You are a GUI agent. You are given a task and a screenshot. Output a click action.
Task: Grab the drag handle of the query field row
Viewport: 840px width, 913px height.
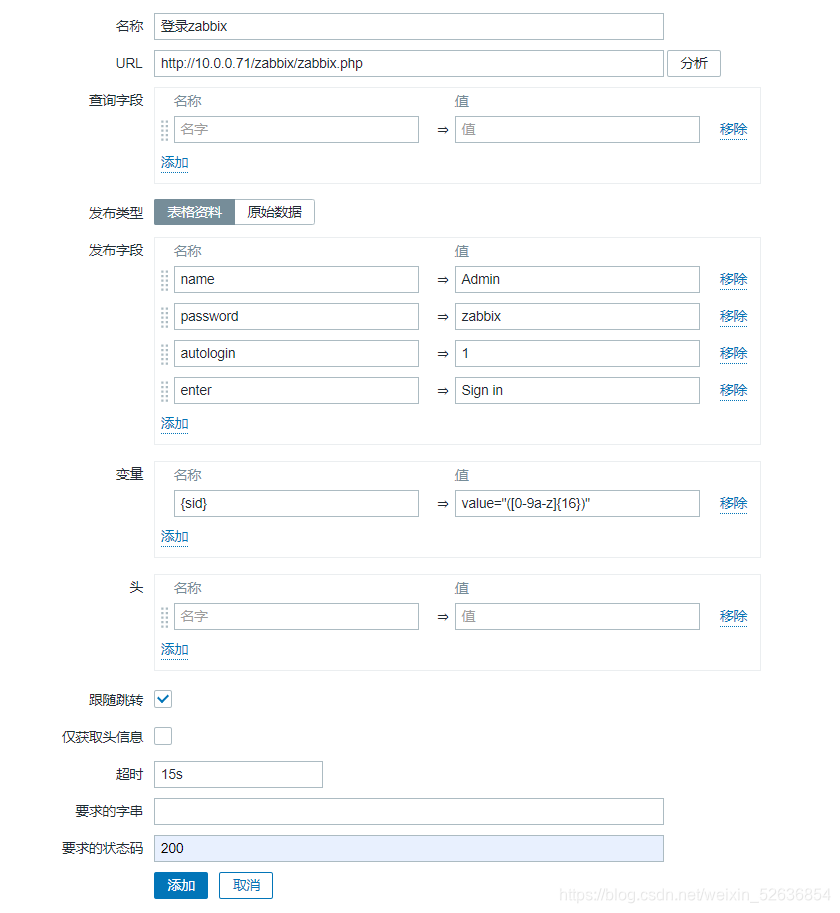[x=165, y=130]
